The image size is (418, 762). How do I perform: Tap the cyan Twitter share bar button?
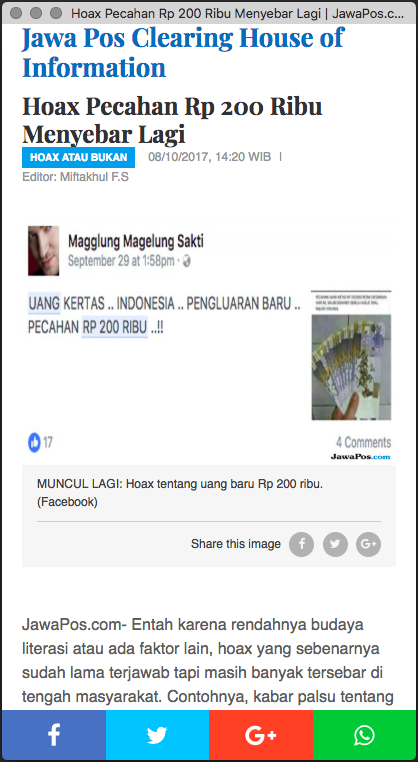(157, 735)
